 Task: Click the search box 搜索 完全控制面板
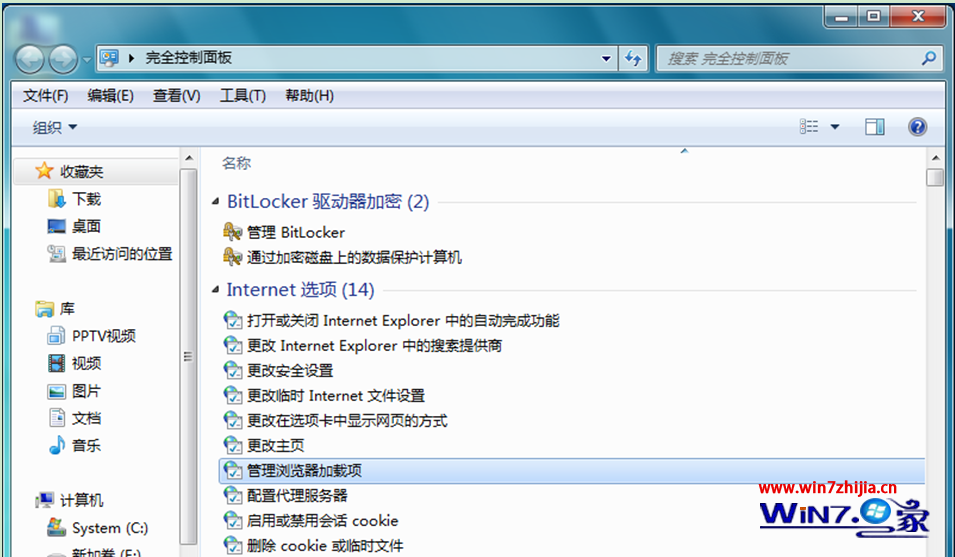800,58
